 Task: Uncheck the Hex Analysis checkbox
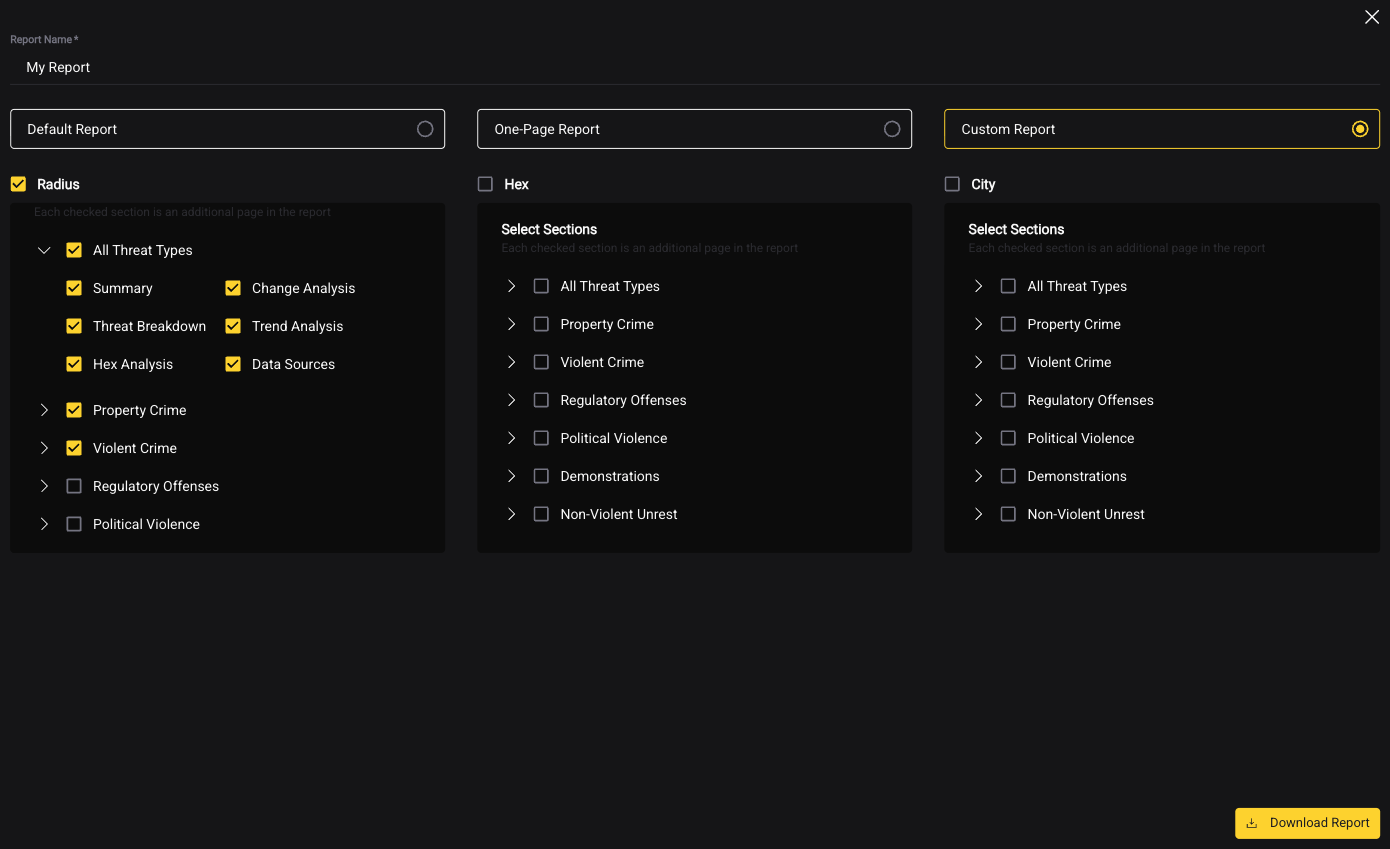[74, 364]
